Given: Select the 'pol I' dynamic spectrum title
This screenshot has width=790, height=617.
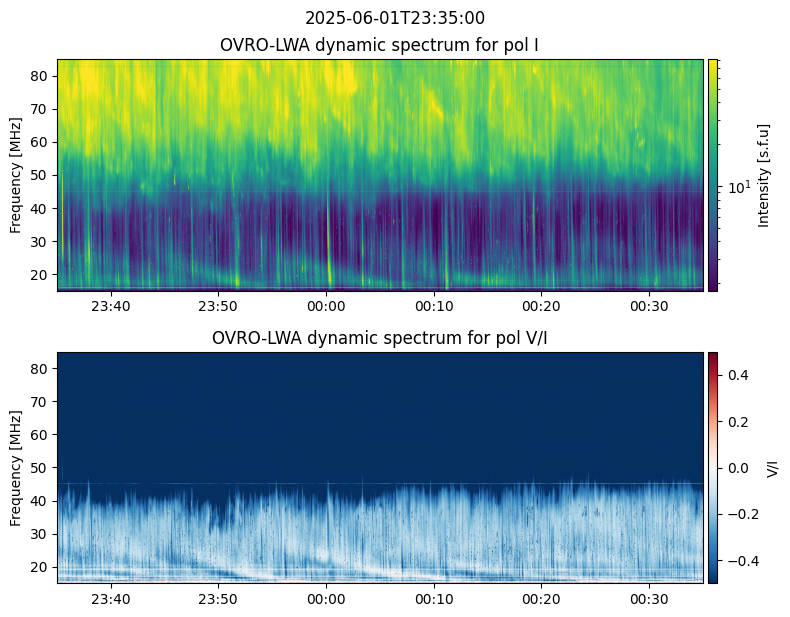Looking at the screenshot, I should click(x=380, y=45).
